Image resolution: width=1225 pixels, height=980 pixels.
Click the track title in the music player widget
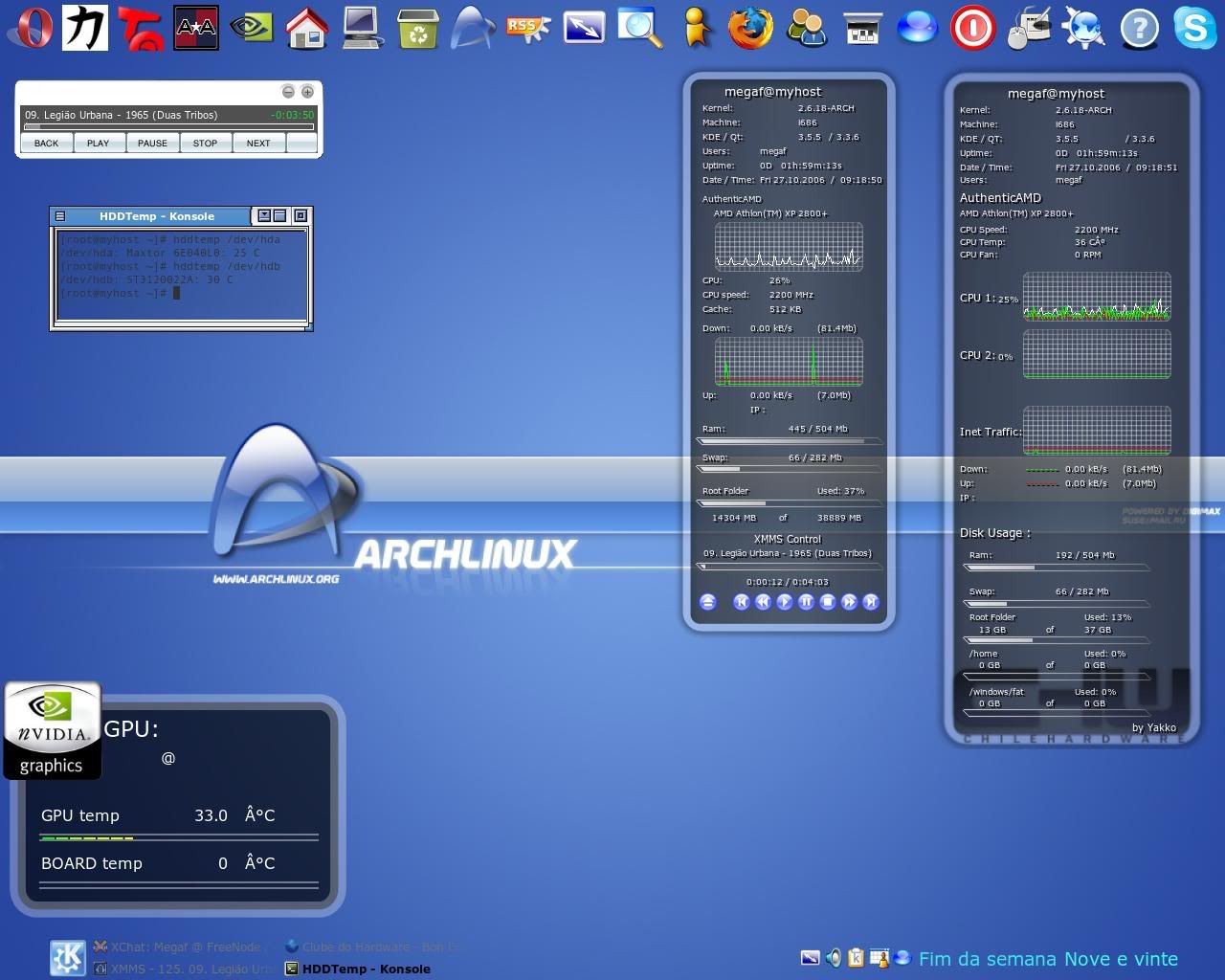pyautogui.click(x=122, y=115)
